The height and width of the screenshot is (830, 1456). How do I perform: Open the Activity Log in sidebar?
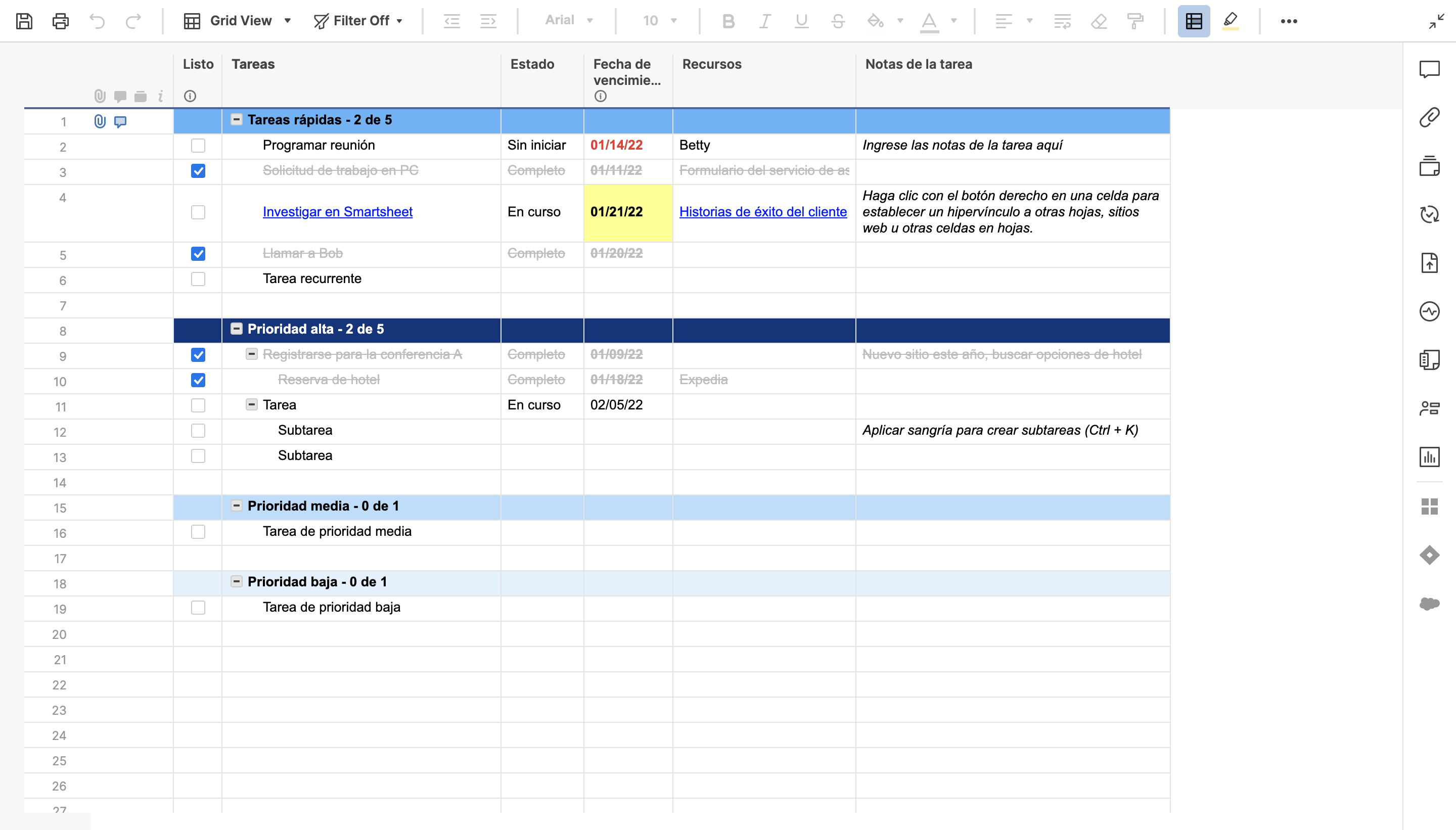click(1429, 311)
